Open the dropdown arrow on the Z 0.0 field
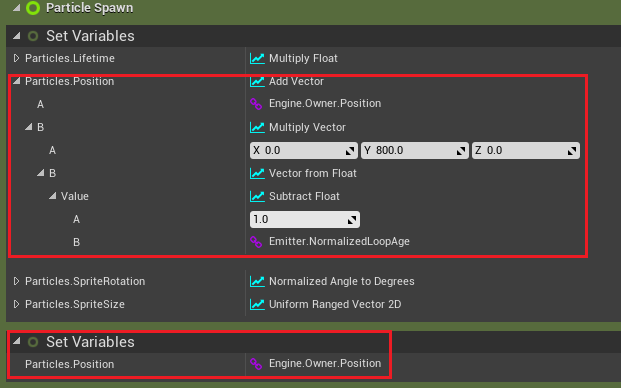 point(571,151)
